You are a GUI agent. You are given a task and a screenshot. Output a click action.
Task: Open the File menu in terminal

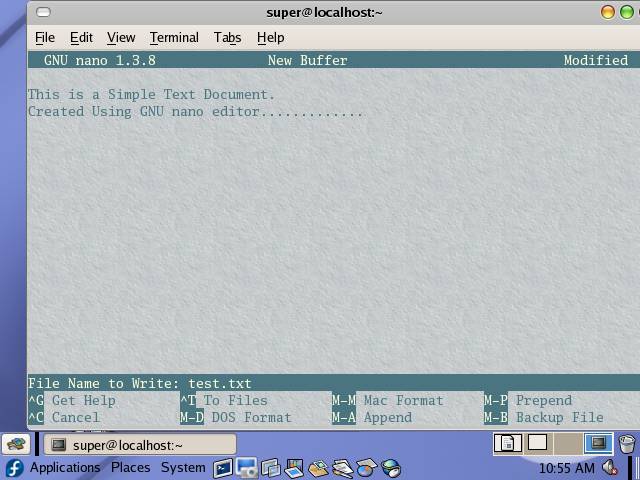pos(45,37)
